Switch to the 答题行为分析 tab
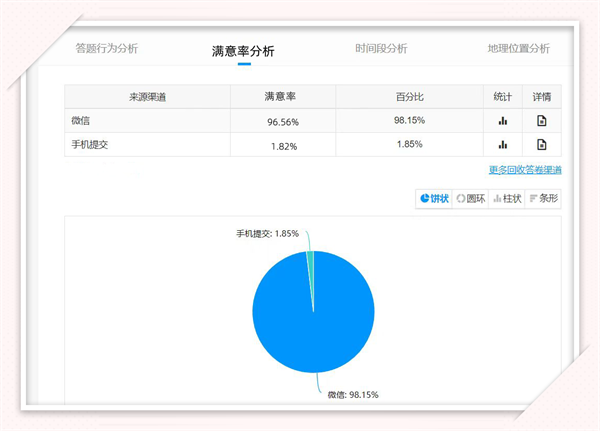 tap(107, 48)
